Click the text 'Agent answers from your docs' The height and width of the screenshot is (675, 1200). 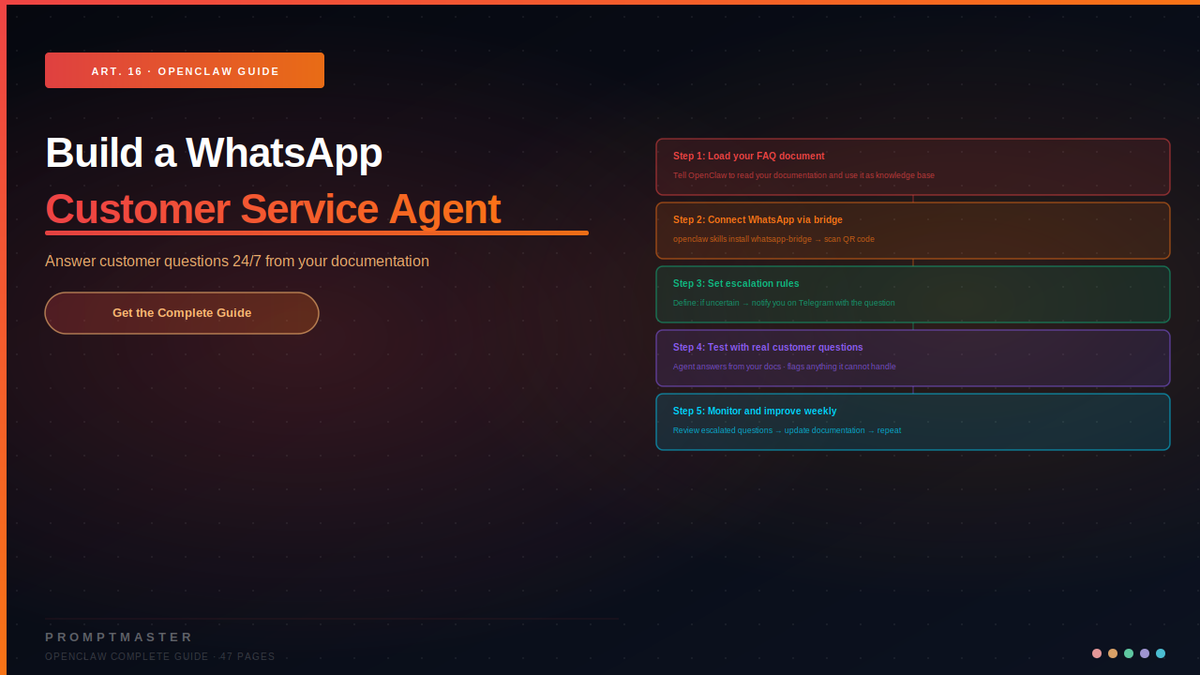[x=727, y=367]
